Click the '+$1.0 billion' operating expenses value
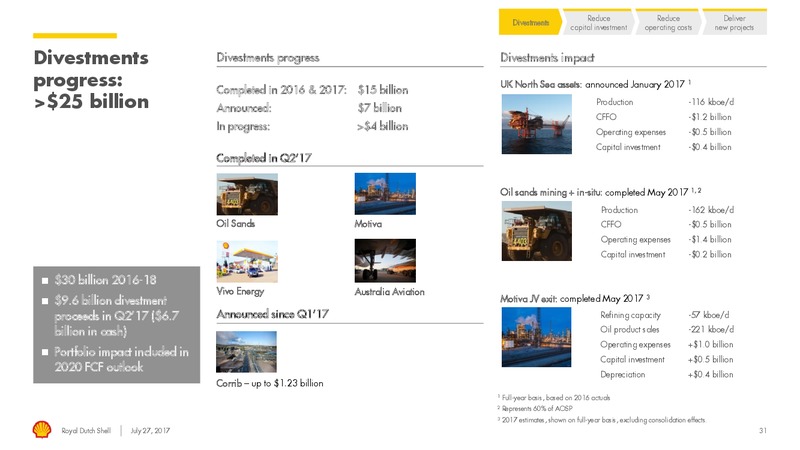The image size is (800, 450). (710, 344)
